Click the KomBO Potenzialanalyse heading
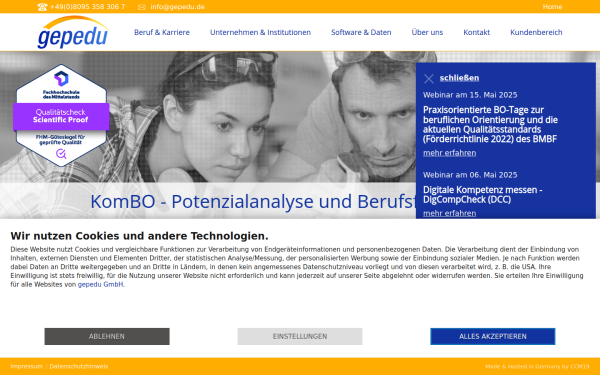600x375 pixels. [253, 202]
